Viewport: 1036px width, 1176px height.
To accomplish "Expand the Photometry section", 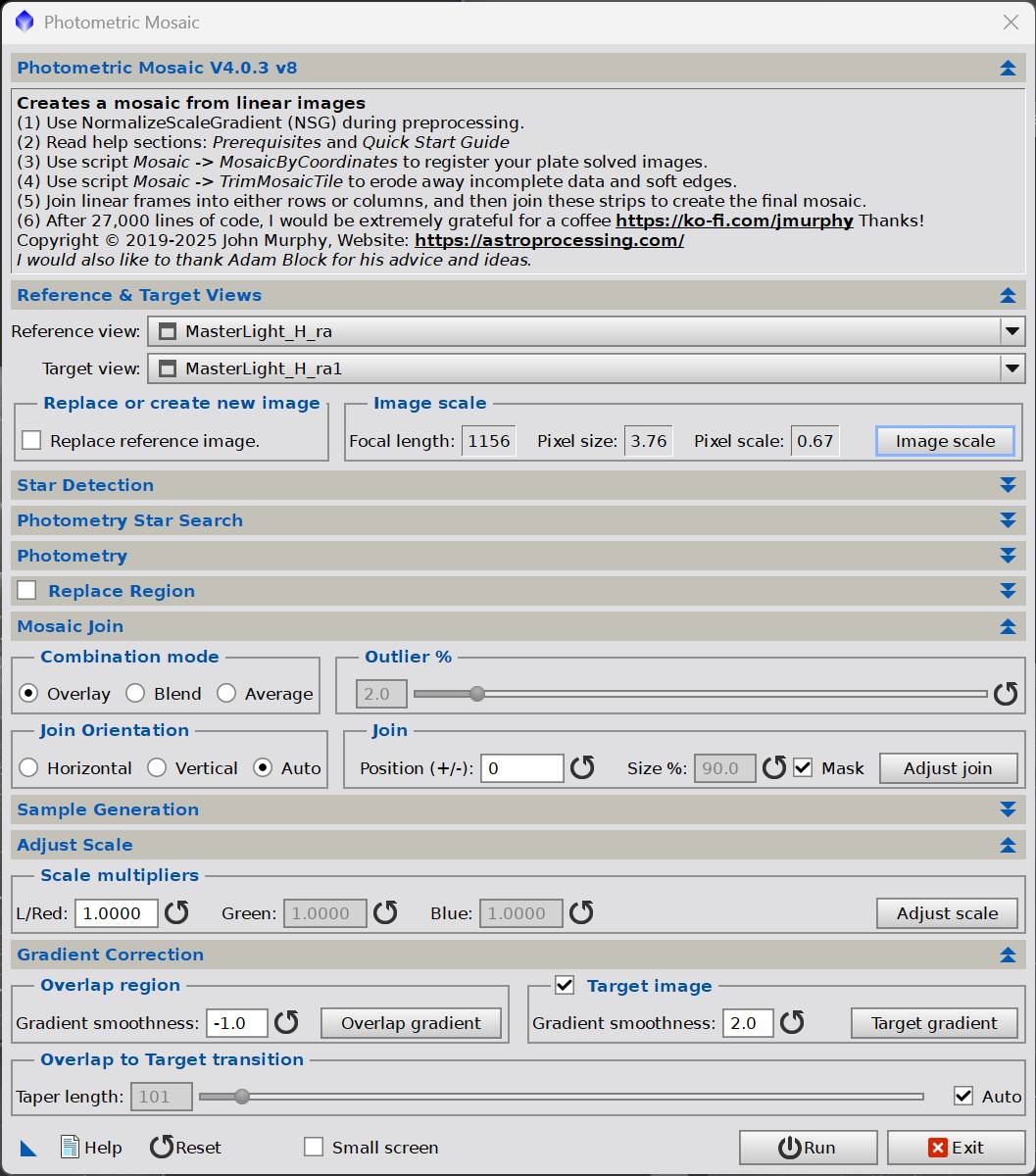I will coord(1007,556).
